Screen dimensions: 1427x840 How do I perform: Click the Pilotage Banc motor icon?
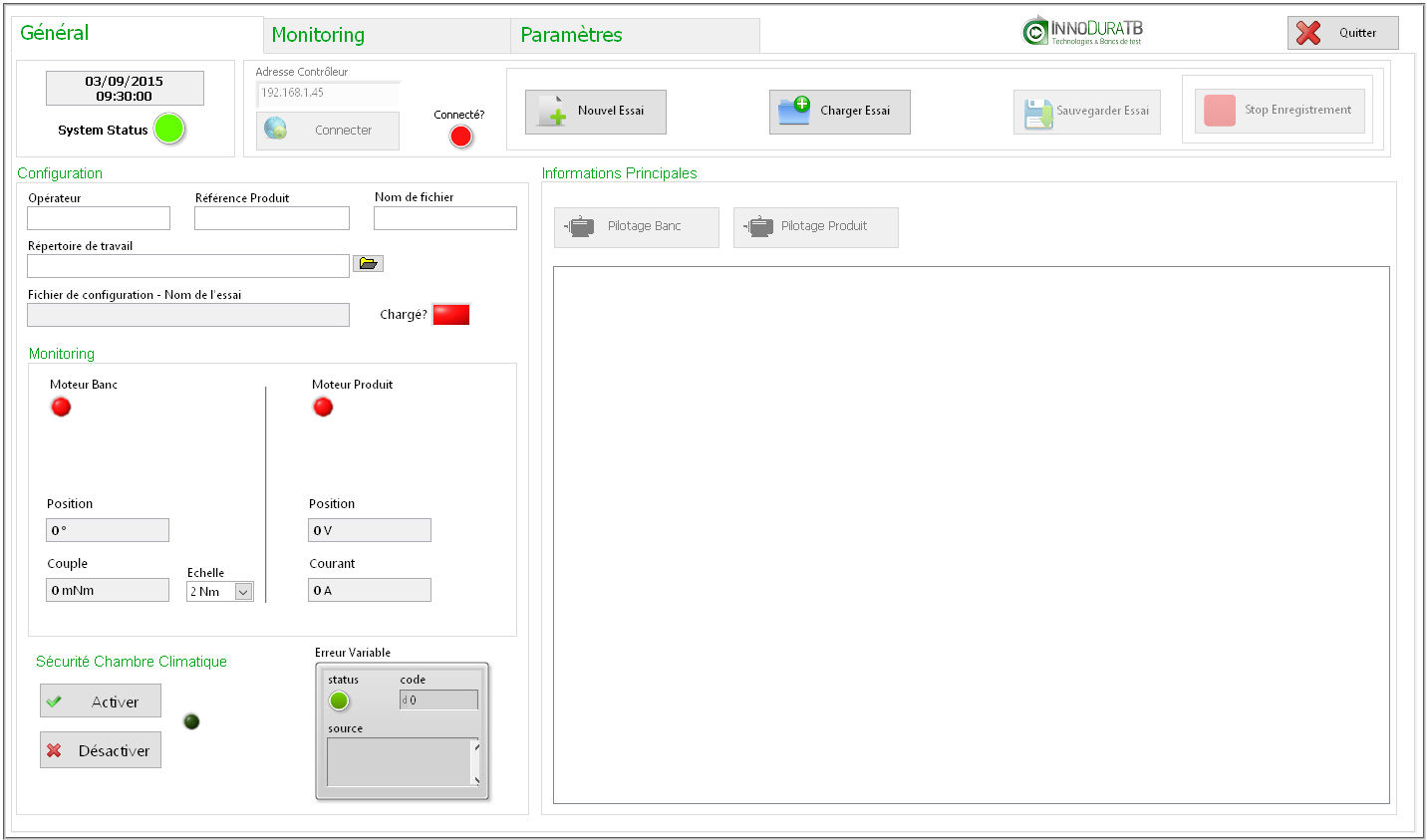pyautogui.click(x=579, y=227)
